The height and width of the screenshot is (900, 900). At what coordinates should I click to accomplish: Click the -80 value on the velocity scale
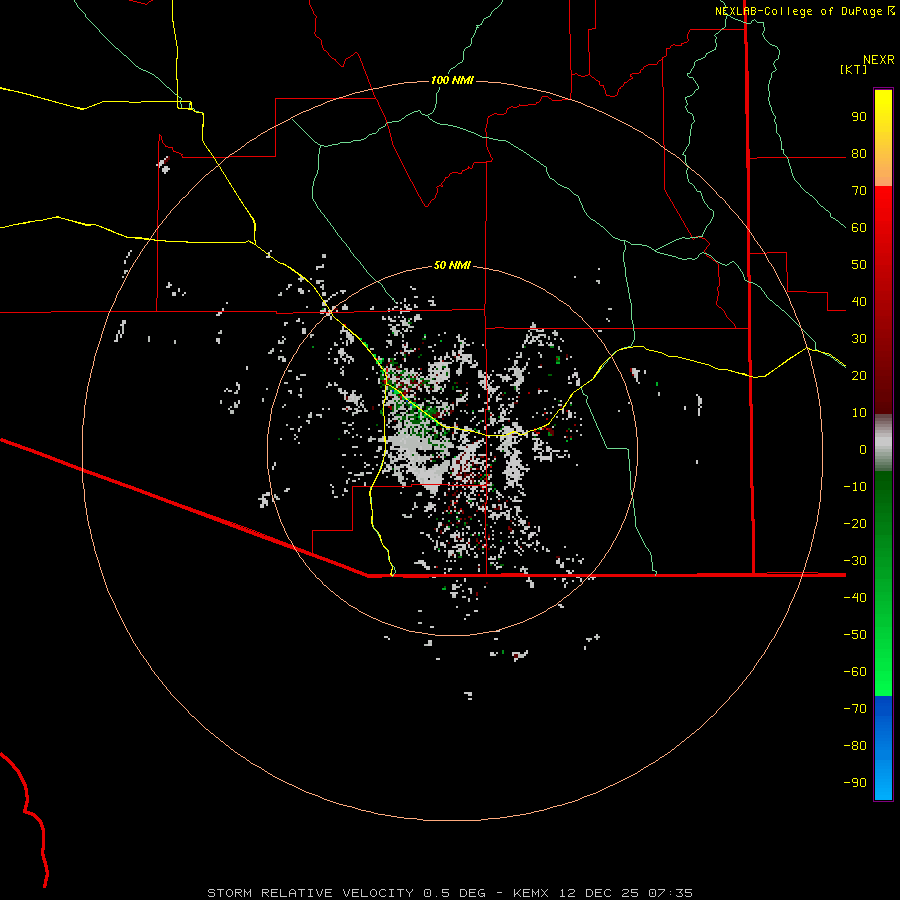click(855, 746)
